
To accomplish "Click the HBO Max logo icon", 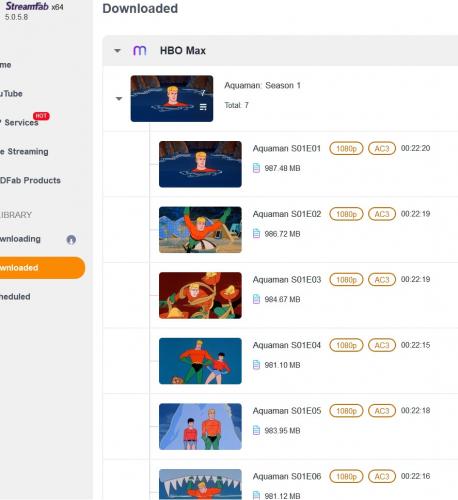I will (140, 51).
